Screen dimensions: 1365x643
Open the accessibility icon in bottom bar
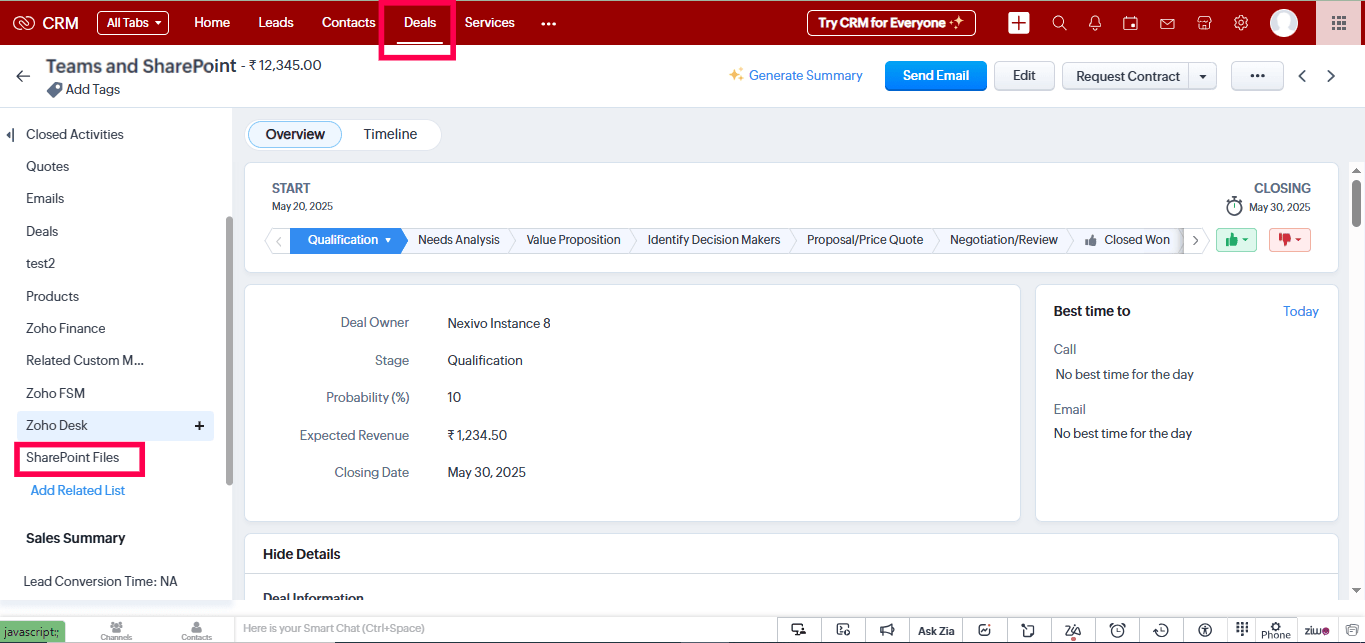tap(1205, 630)
